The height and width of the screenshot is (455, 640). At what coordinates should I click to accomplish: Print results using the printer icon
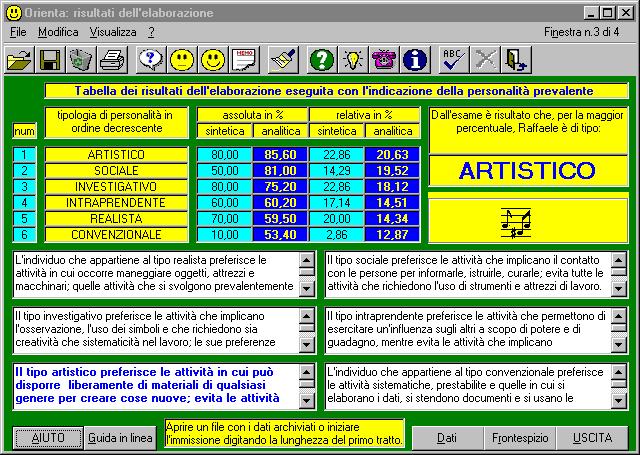click(x=111, y=60)
